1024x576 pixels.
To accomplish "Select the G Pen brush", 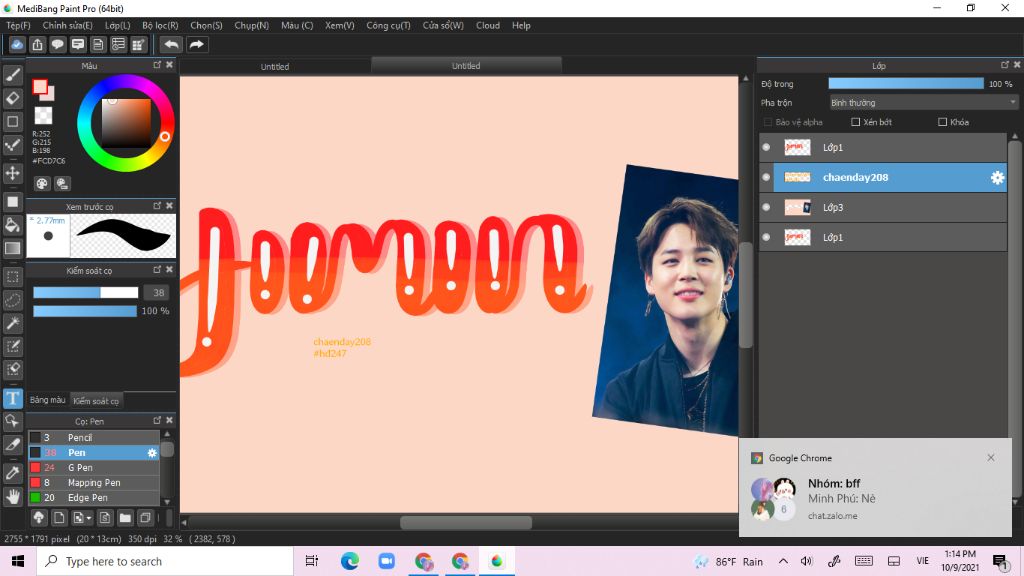I will [94, 468].
